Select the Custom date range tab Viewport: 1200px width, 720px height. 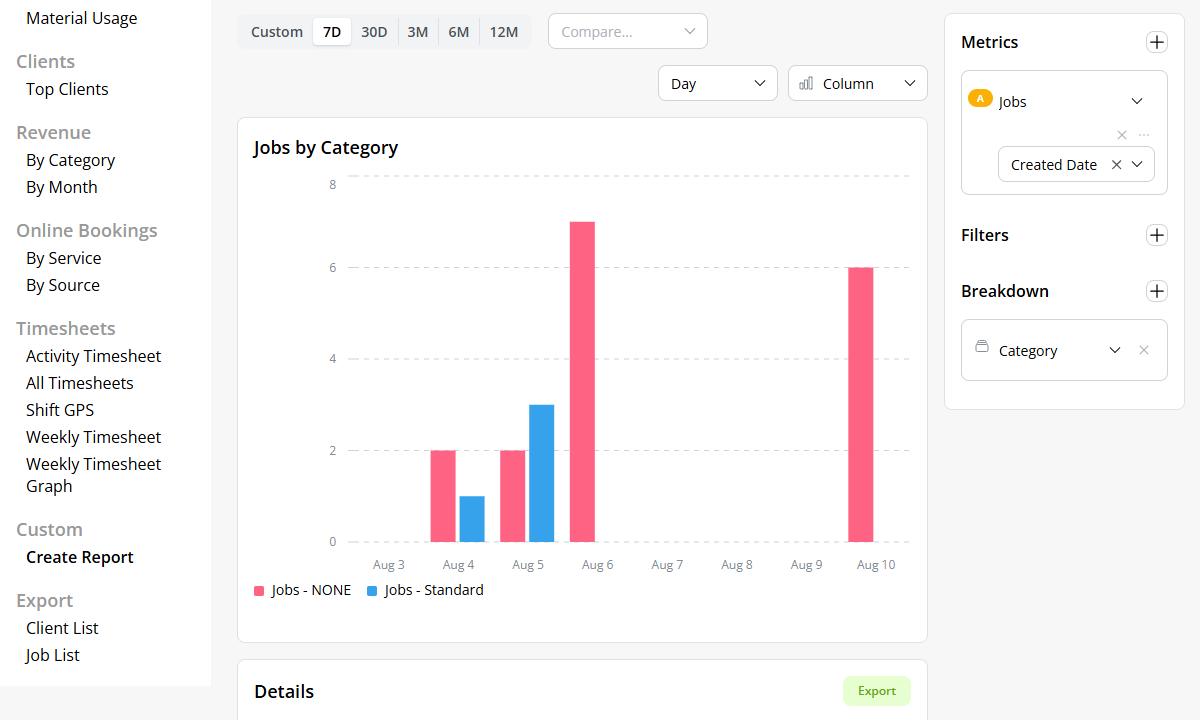[277, 32]
